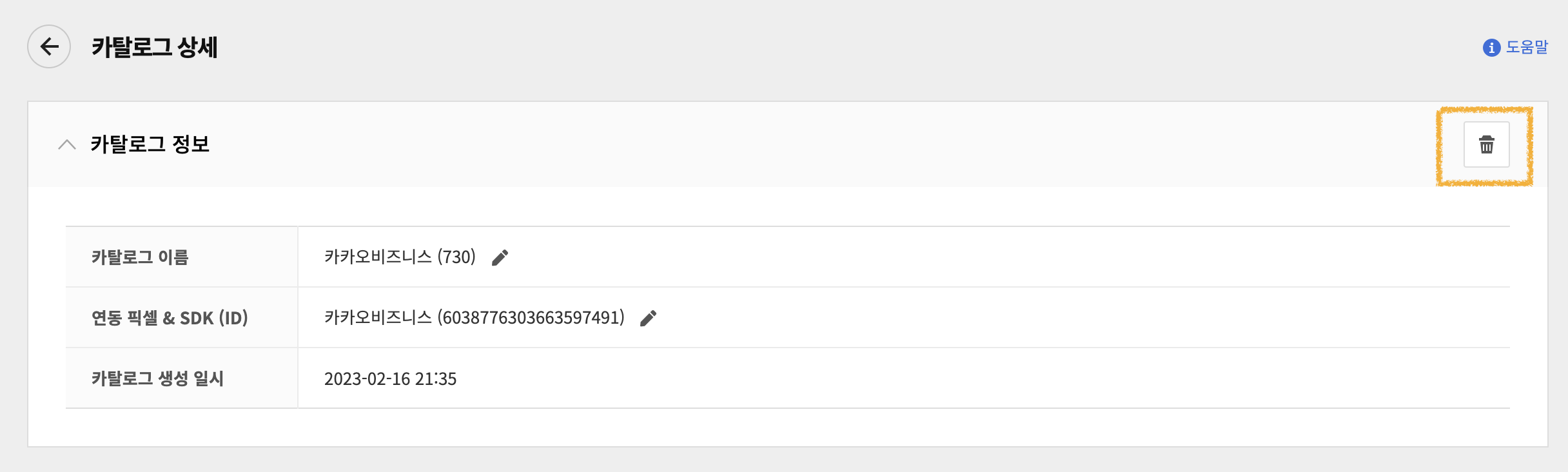Click blank area of the creation date row
The height and width of the screenshot is (472, 1568).
click(x=967, y=379)
